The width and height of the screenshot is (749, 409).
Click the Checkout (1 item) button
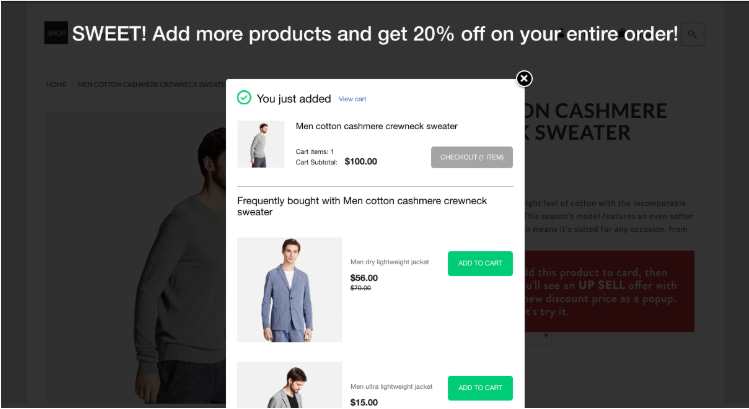(x=472, y=157)
